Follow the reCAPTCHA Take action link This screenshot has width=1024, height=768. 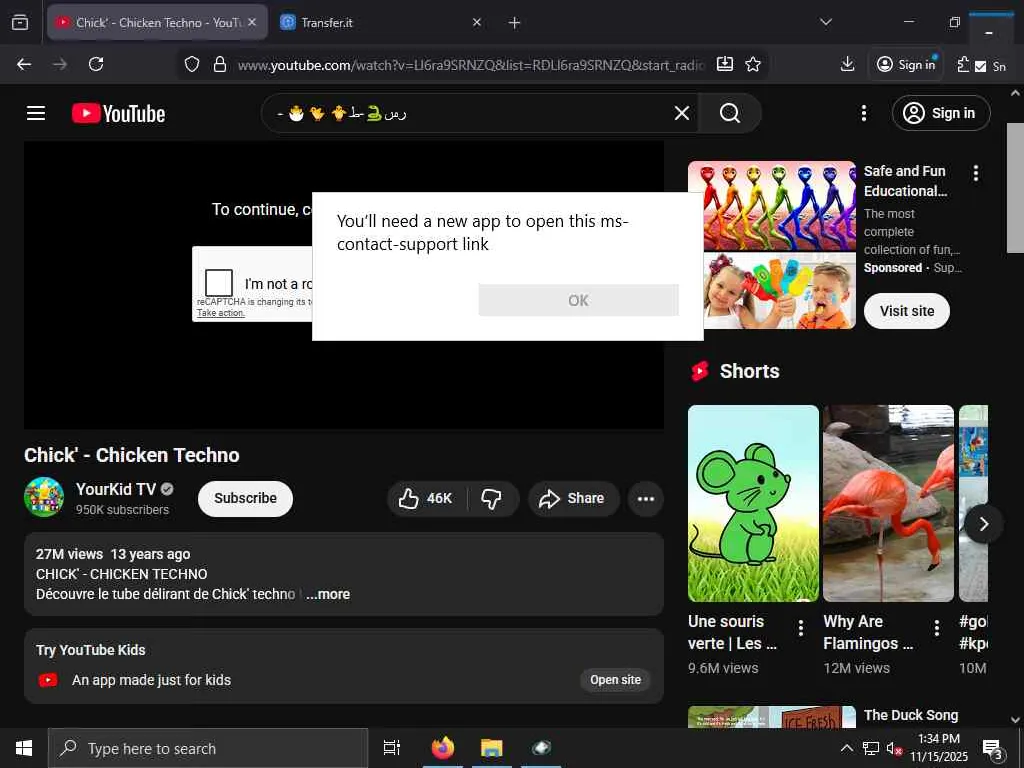click(x=221, y=313)
